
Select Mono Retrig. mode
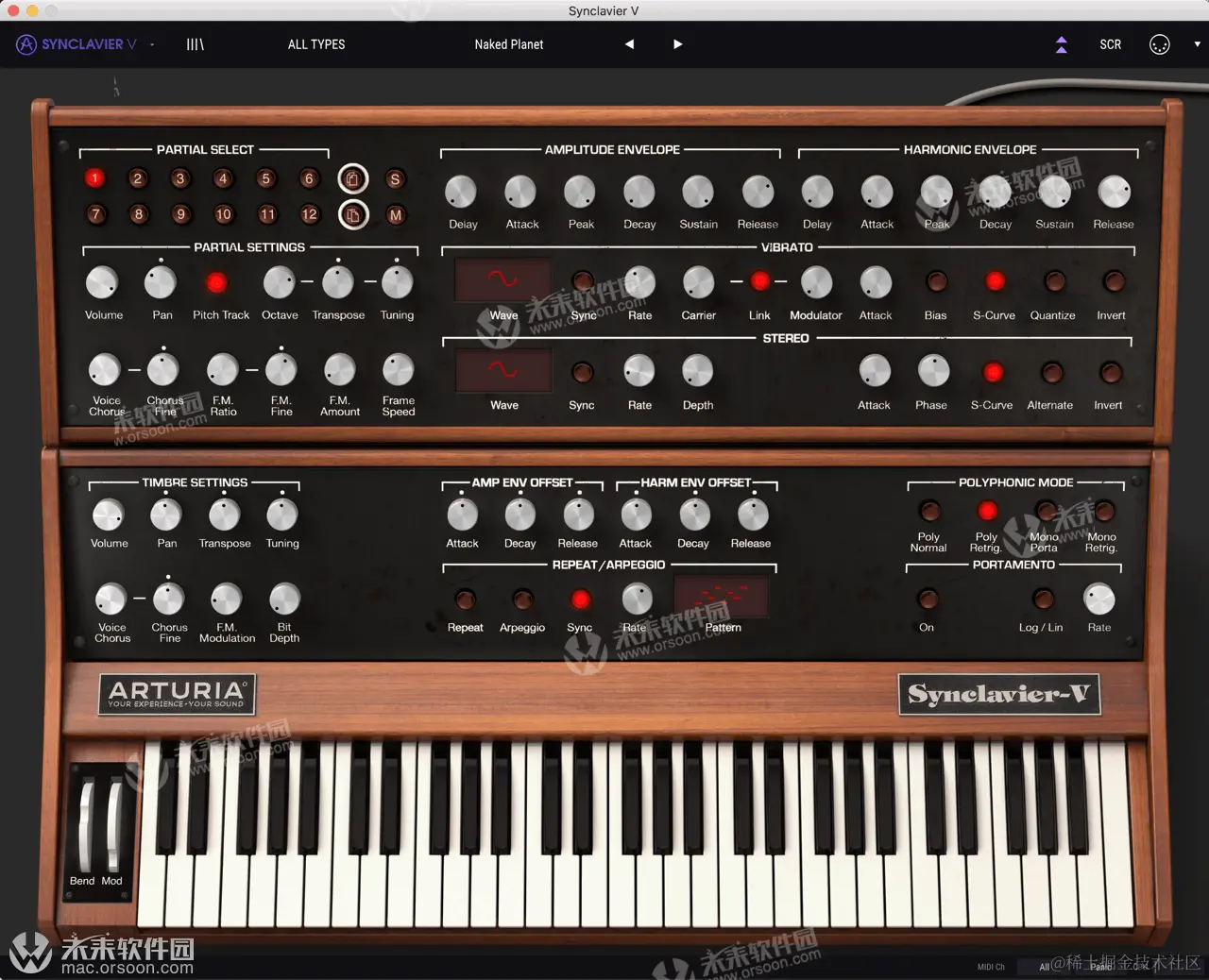click(1102, 511)
